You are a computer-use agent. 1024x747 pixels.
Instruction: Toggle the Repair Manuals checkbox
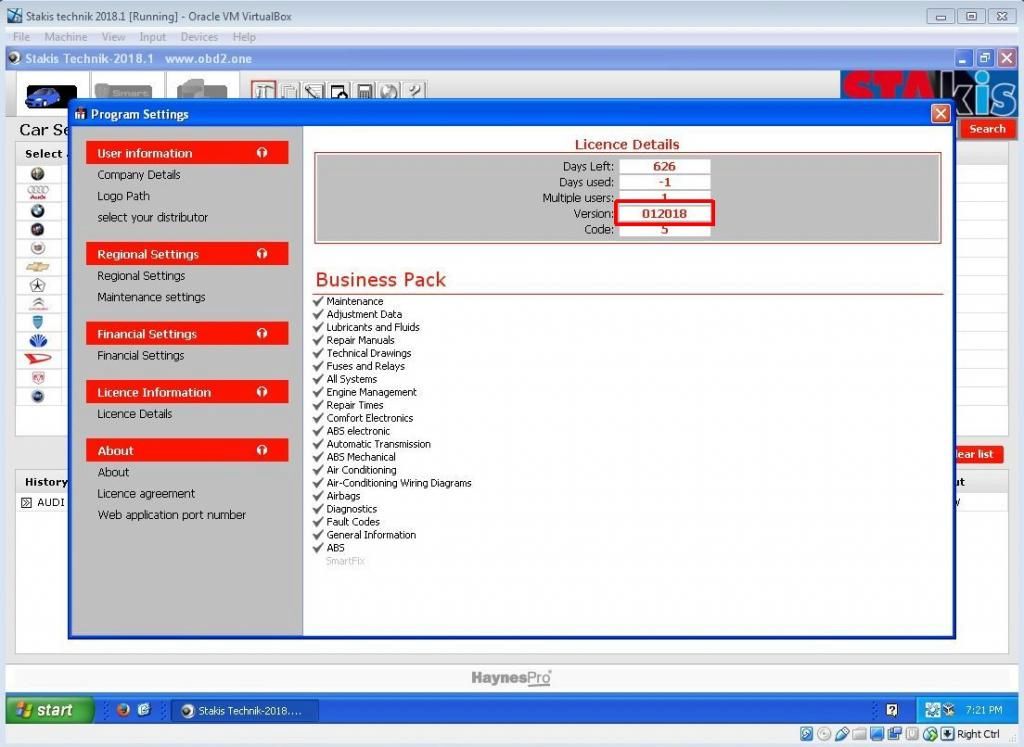[318, 340]
